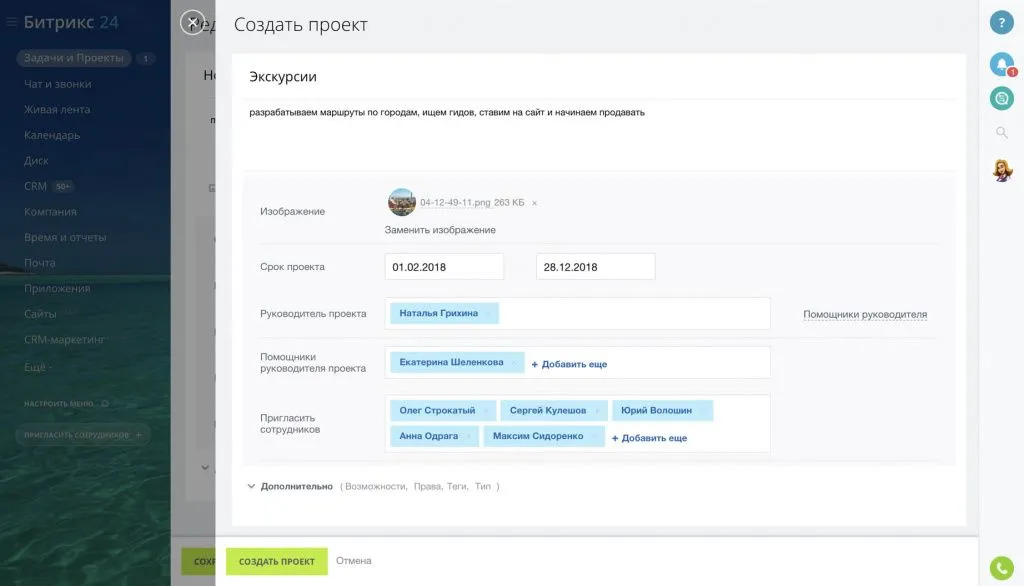1024x586 pixels.
Task: Open search with the magnifier icon
Action: tap(1002, 132)
